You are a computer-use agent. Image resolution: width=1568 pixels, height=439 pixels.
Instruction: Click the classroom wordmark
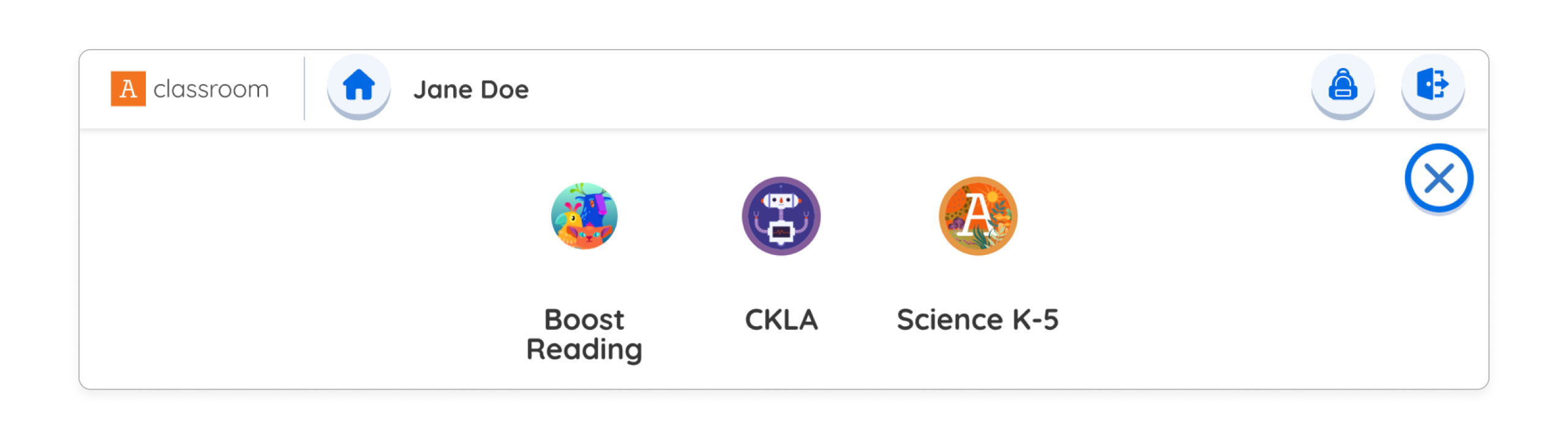211,88
